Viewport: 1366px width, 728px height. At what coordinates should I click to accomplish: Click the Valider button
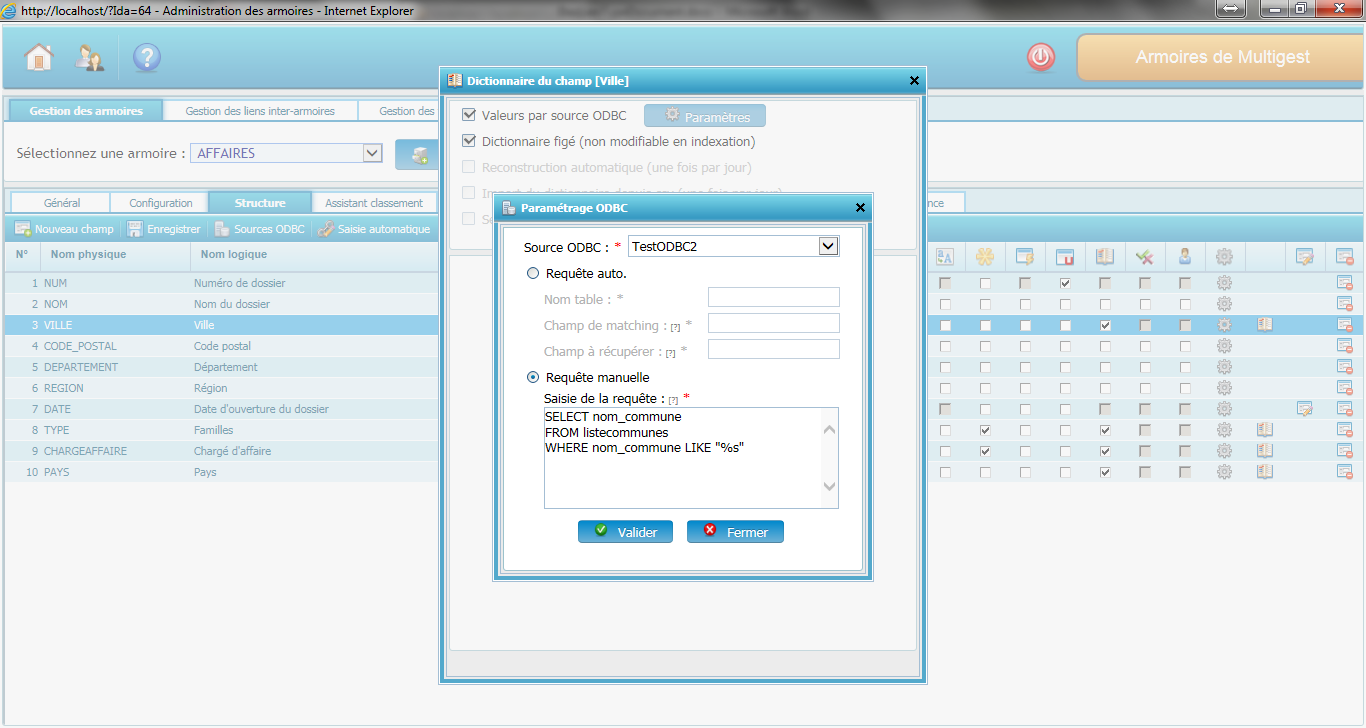pyautogui.click(x=625, y=532)
